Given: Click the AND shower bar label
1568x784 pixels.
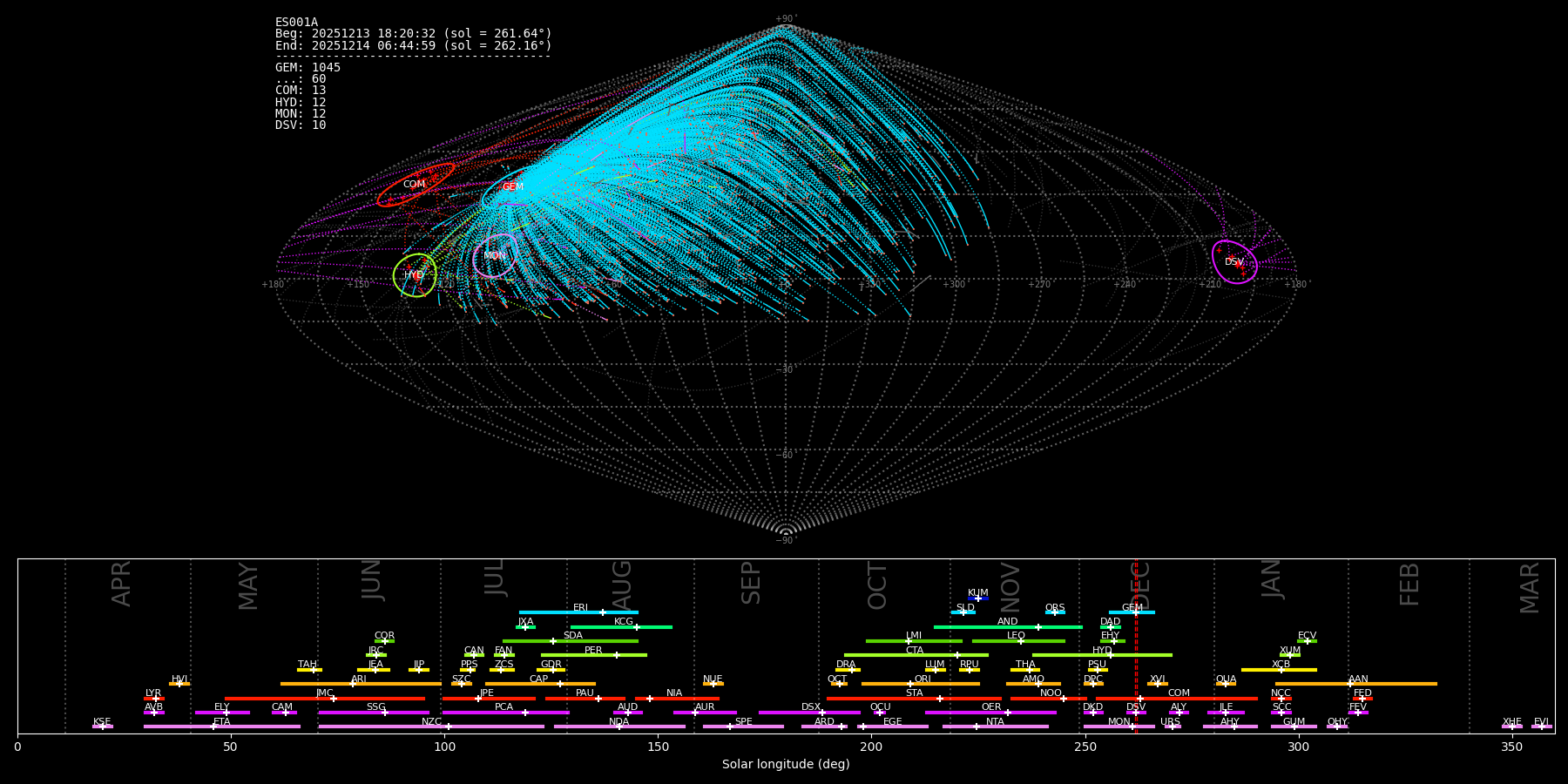Looking at the screenshot, I should tap(1008, 622).
